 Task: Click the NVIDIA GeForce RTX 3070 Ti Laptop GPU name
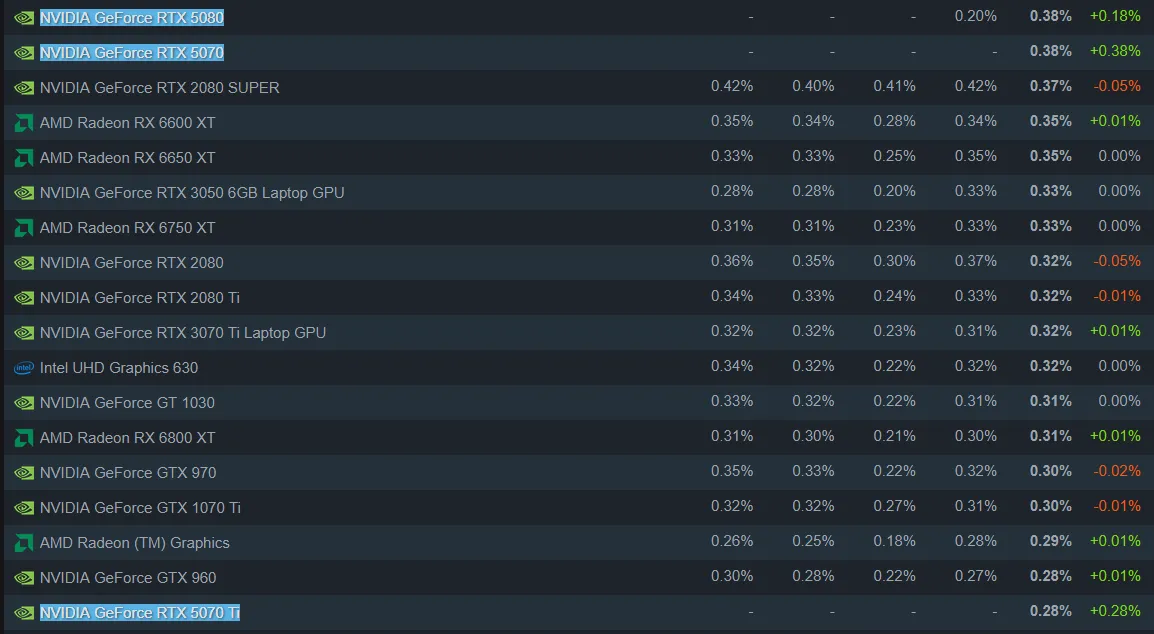tap(182, 332)
